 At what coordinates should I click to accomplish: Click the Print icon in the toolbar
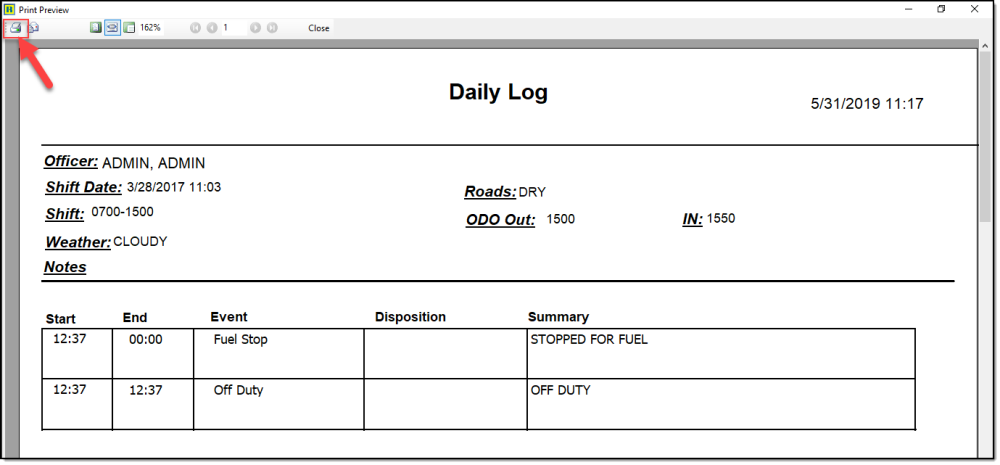[x=15, y=28]
